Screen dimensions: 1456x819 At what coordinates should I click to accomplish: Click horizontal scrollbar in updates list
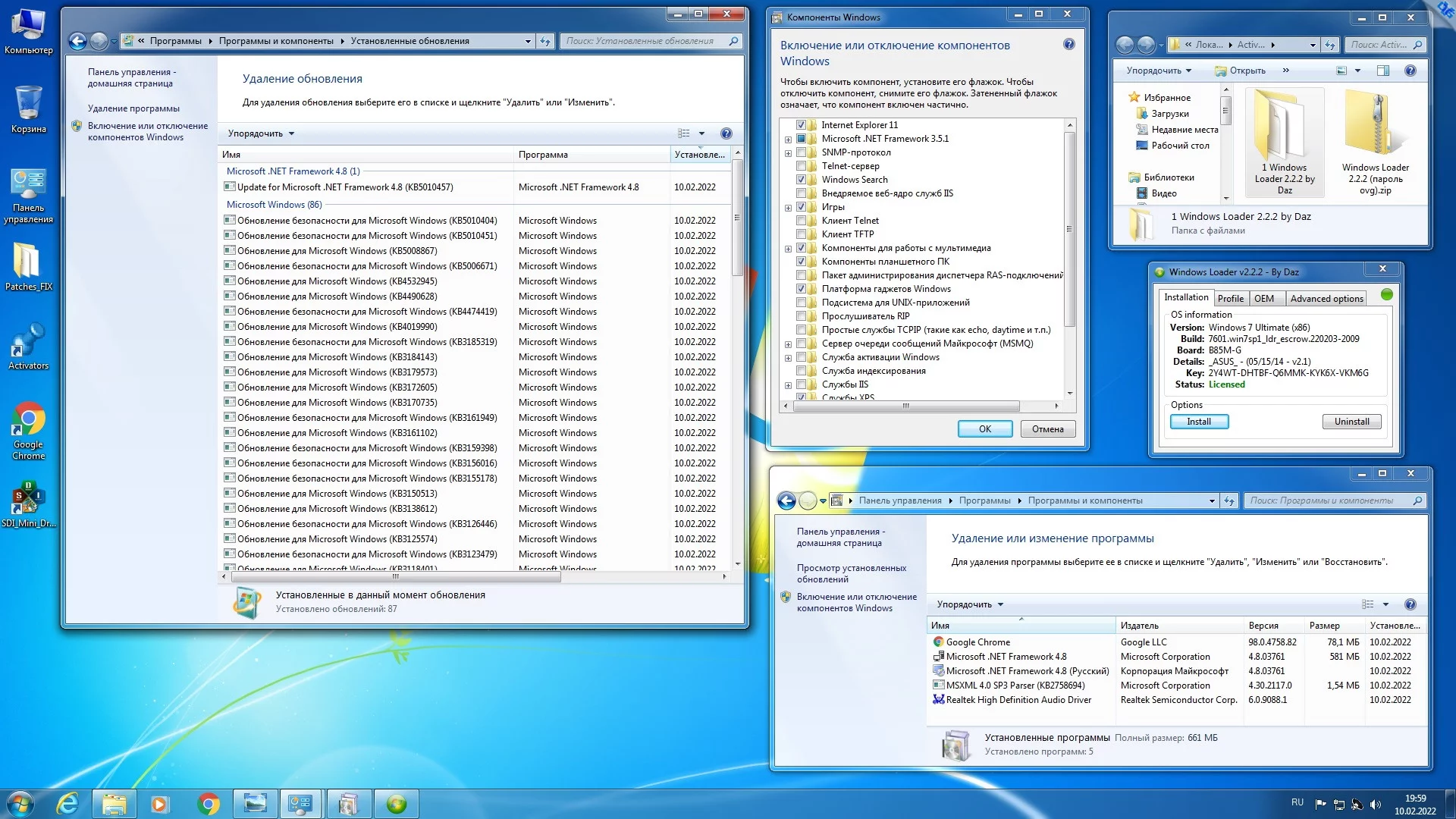396,577
